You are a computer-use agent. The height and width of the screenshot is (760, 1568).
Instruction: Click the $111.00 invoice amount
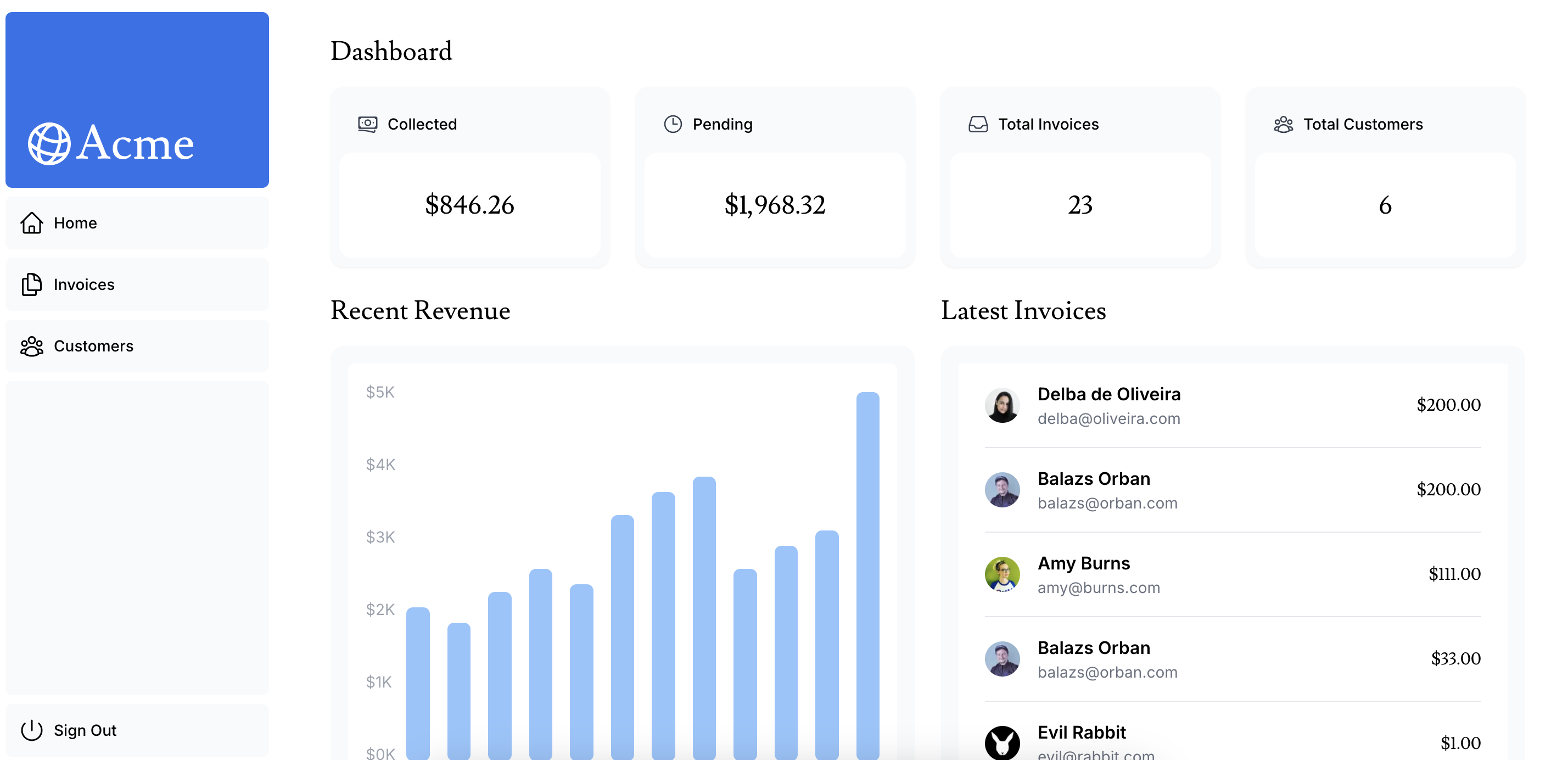click(x=1455, y=574)
